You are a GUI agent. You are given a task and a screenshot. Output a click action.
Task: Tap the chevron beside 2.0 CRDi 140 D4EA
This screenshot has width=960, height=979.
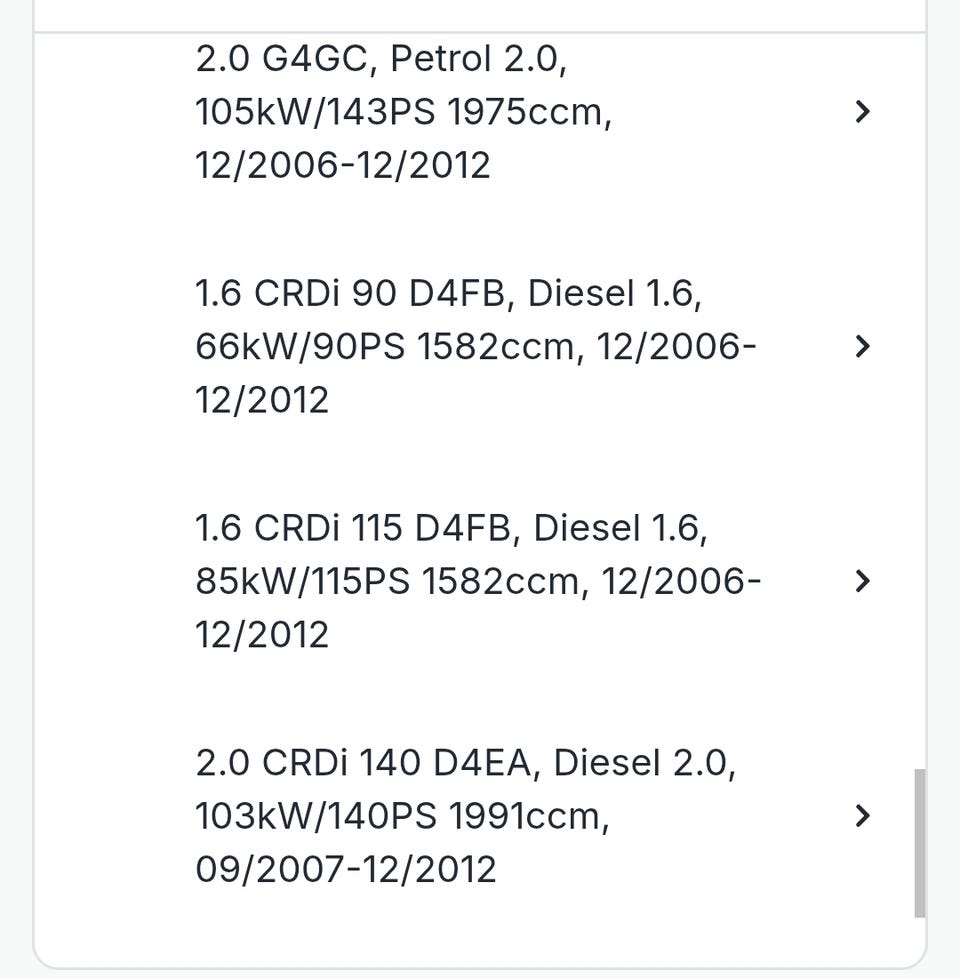pyautogui.click(x=863, y=816)
